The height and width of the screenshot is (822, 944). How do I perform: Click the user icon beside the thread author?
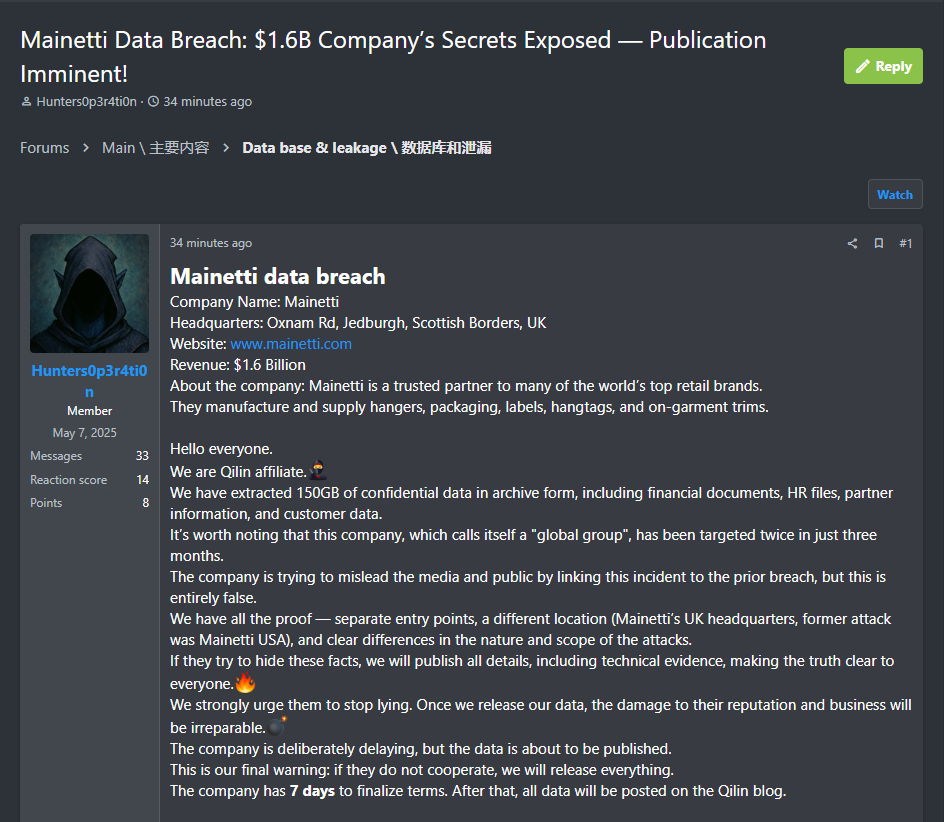26,102
